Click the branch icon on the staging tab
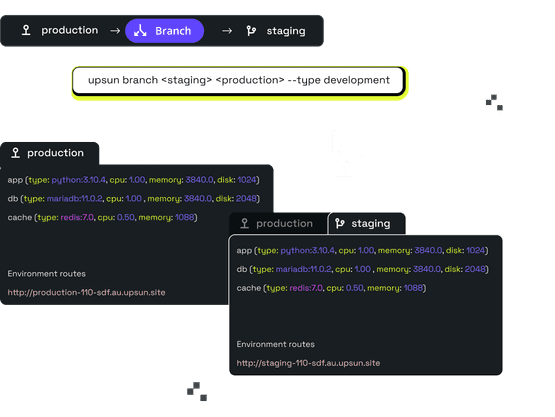The image size is (555, 417). 339,223
